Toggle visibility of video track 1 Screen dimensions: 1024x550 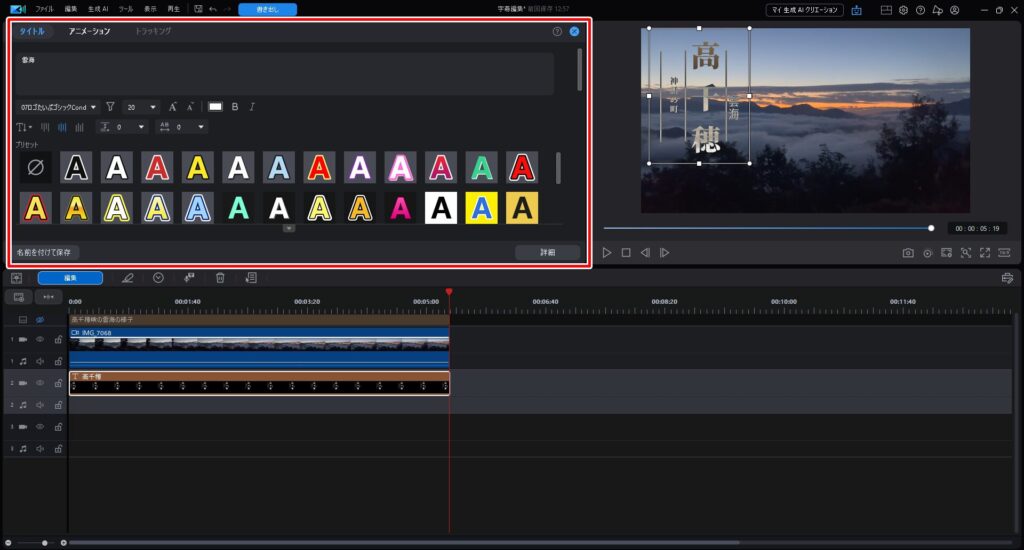coord(40,339)
